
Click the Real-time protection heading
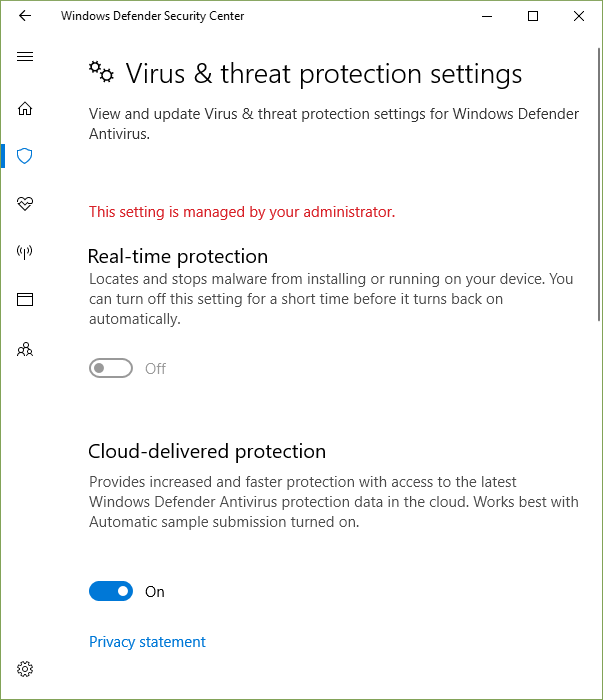click(178, 256)
